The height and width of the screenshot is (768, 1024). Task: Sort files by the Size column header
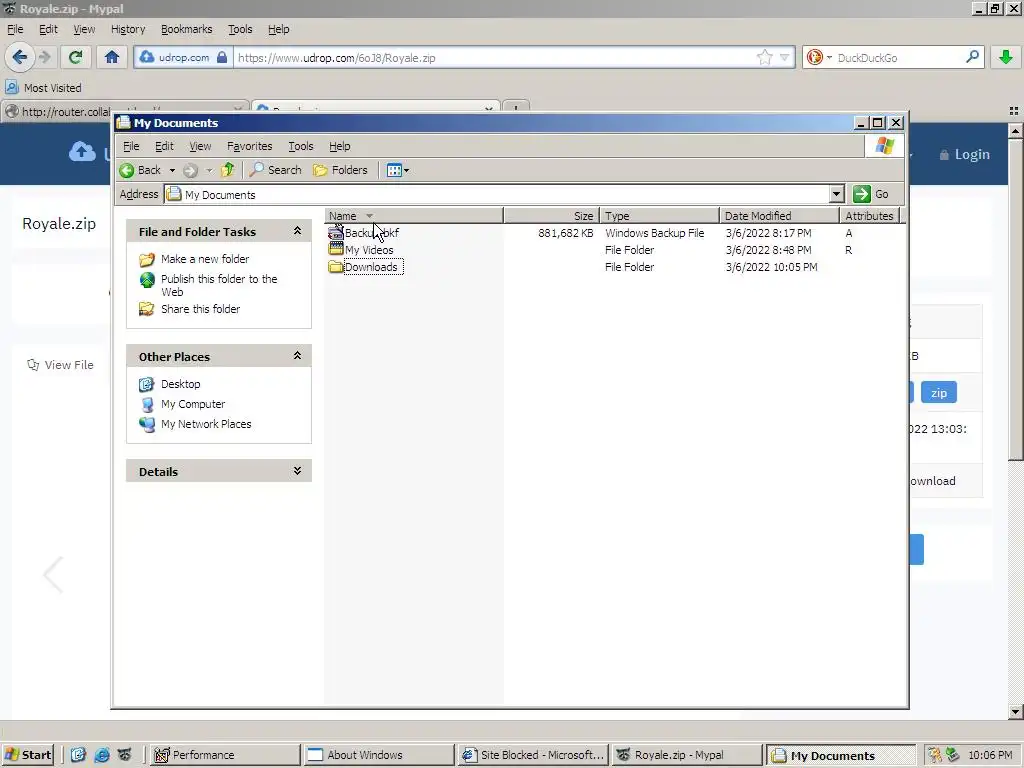point(551,216)
